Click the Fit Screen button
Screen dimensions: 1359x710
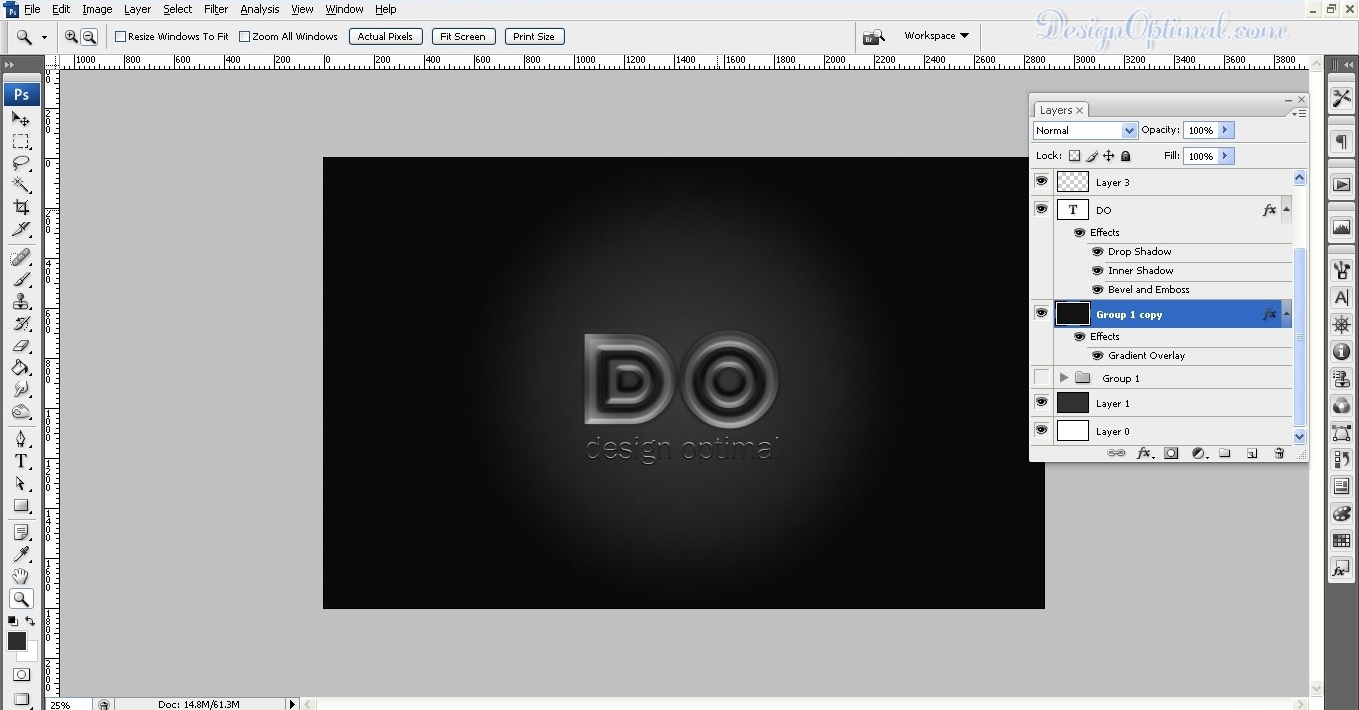point(463,36)
